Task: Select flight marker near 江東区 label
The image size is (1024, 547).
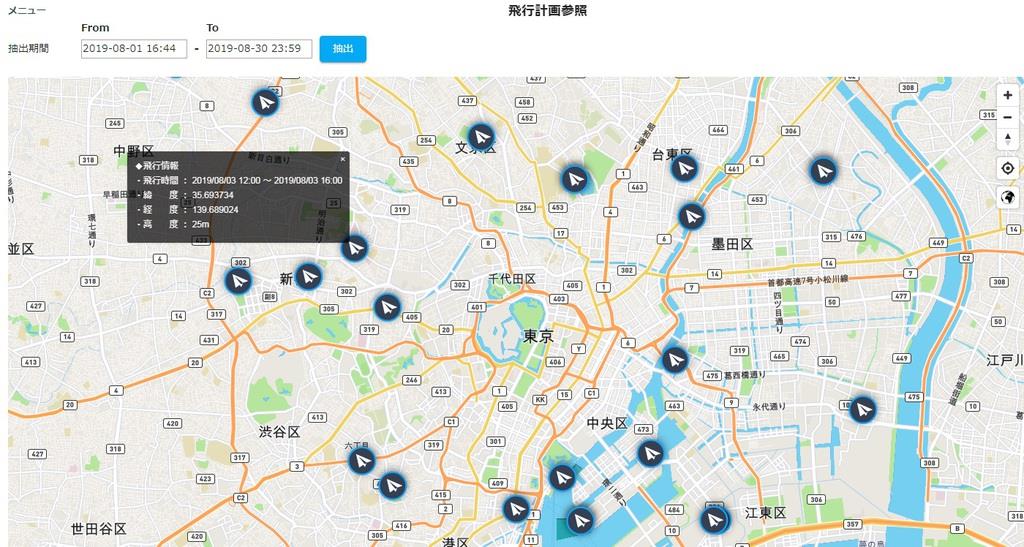Action: click(713, 520)
